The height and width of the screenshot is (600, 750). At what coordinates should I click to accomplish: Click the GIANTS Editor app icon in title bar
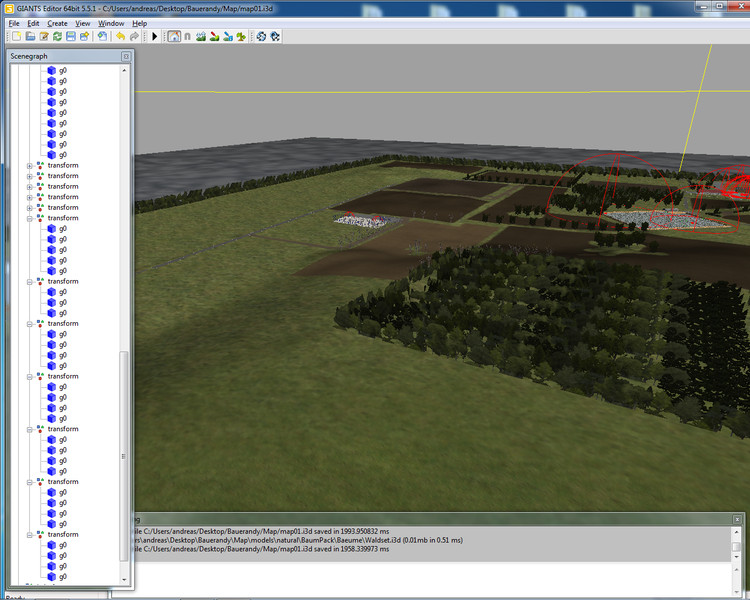pyautogui.click(x=9, y=9)
